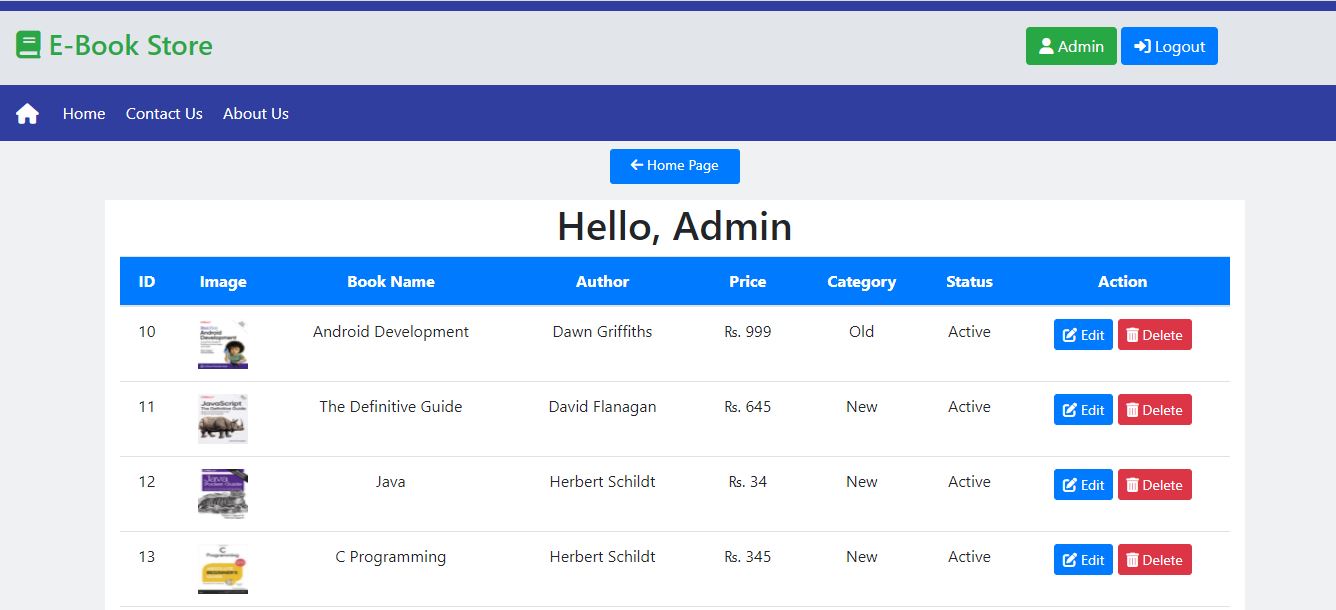Edit the C Programming book entry
The image size is (1336, 610).
1083,559
